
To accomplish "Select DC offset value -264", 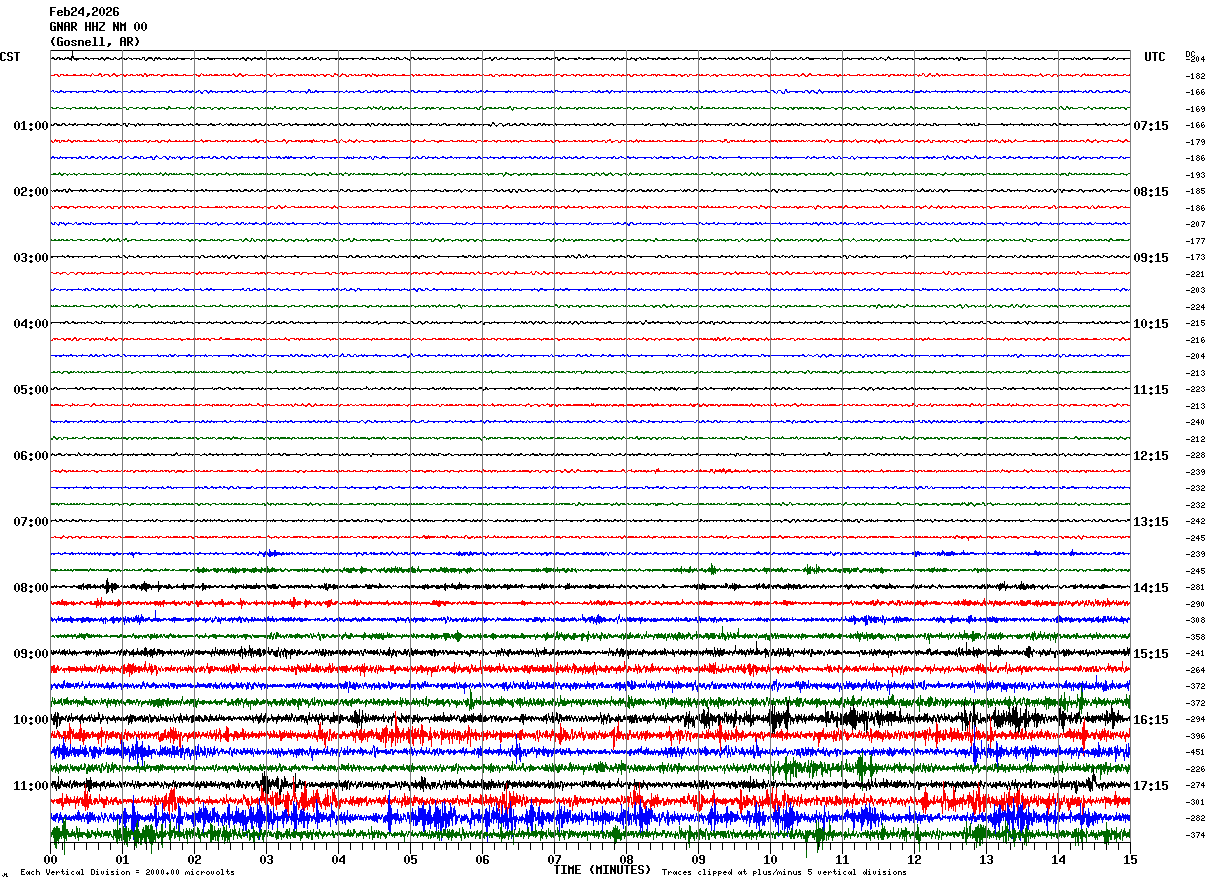I will (x=1195, y=670).
